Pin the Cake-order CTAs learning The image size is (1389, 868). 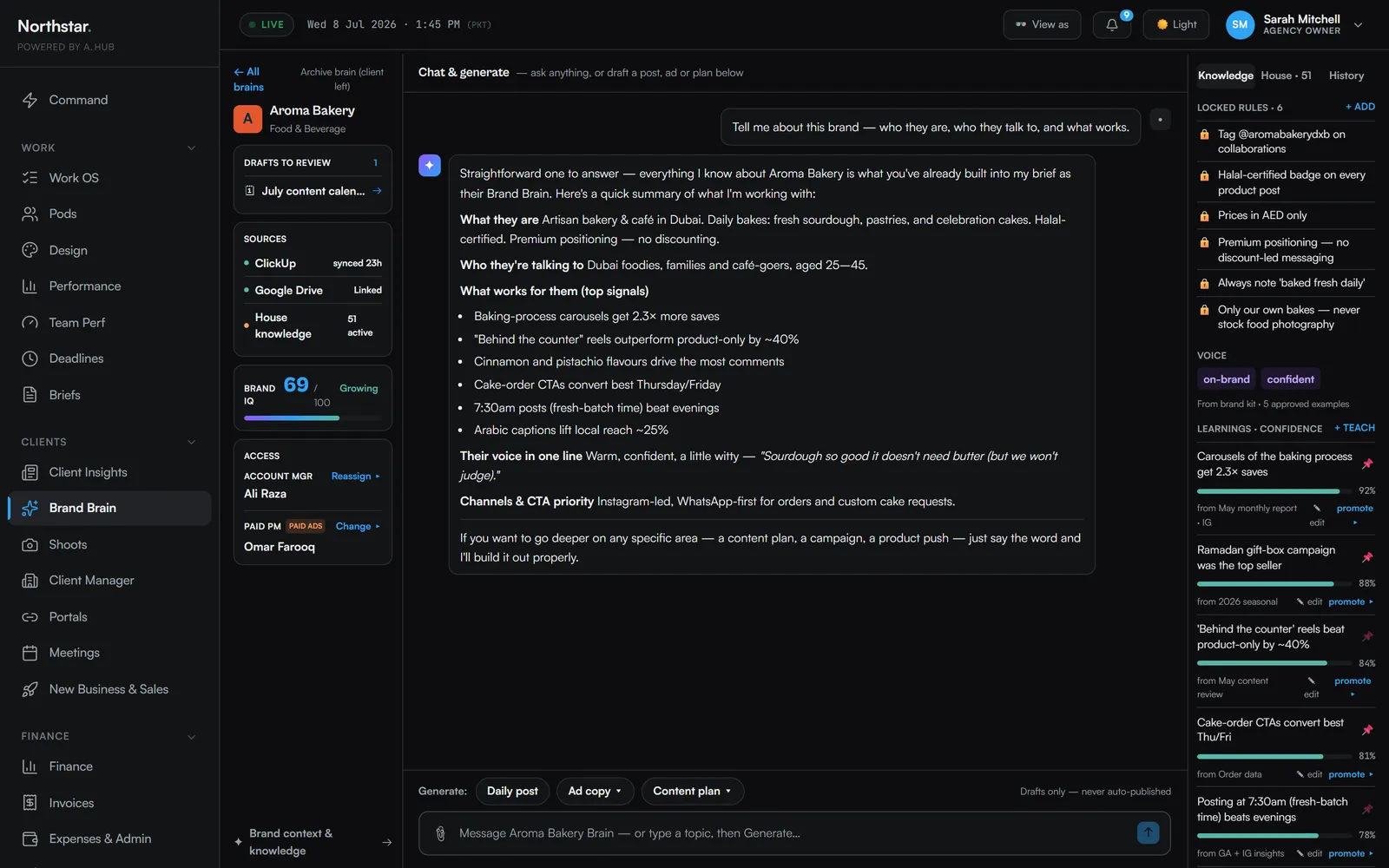(x=1367, y=730)
